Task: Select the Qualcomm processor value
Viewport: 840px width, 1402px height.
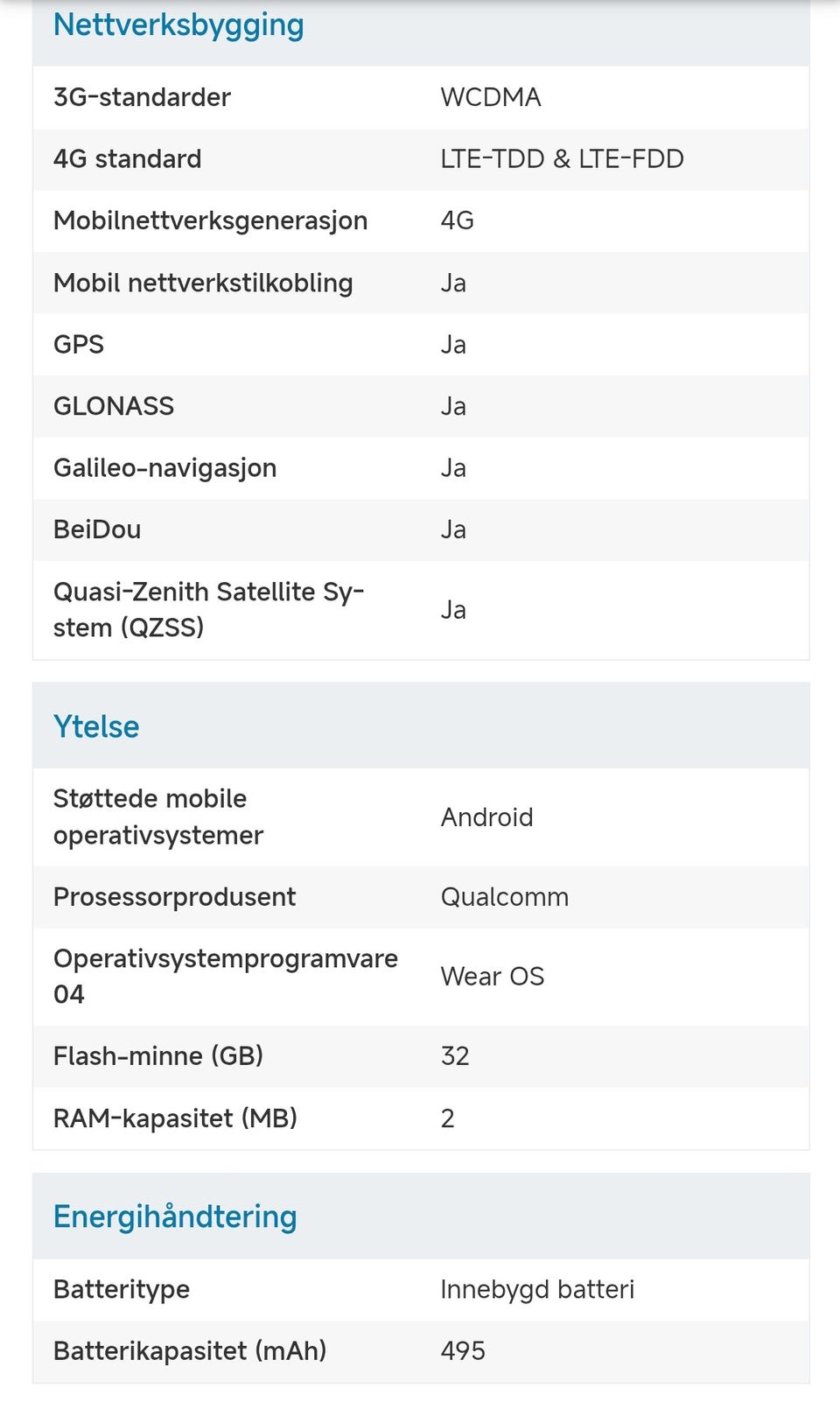Action: tap(504, 897)
